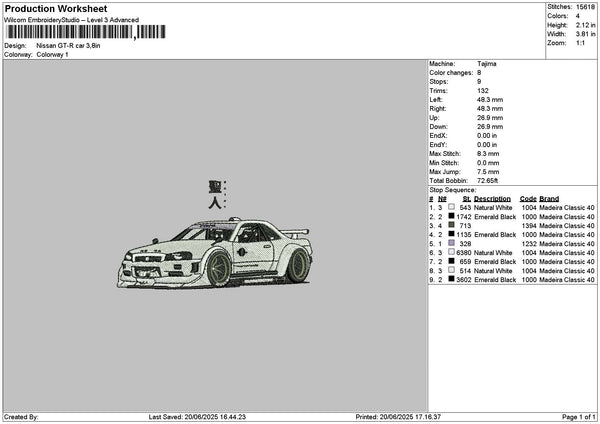The image size is (600, 424).
Task: Click the Description column header
Action: coord(492,199)
